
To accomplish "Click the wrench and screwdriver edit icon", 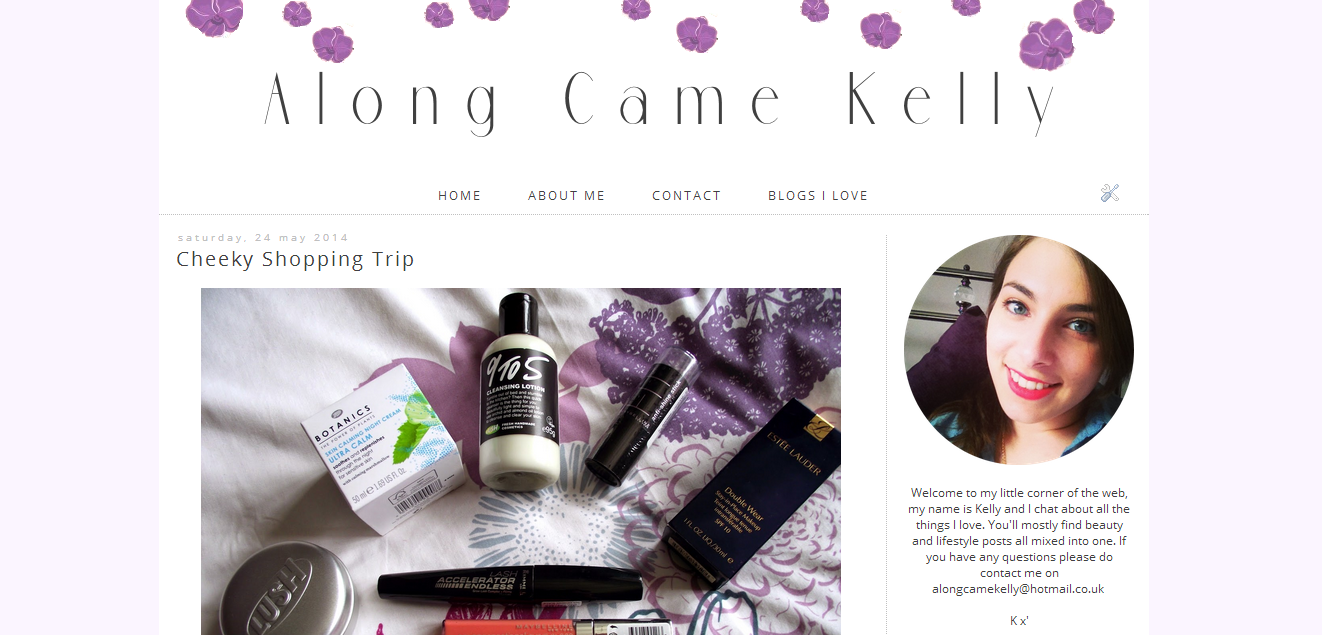I will (1109, 193).
